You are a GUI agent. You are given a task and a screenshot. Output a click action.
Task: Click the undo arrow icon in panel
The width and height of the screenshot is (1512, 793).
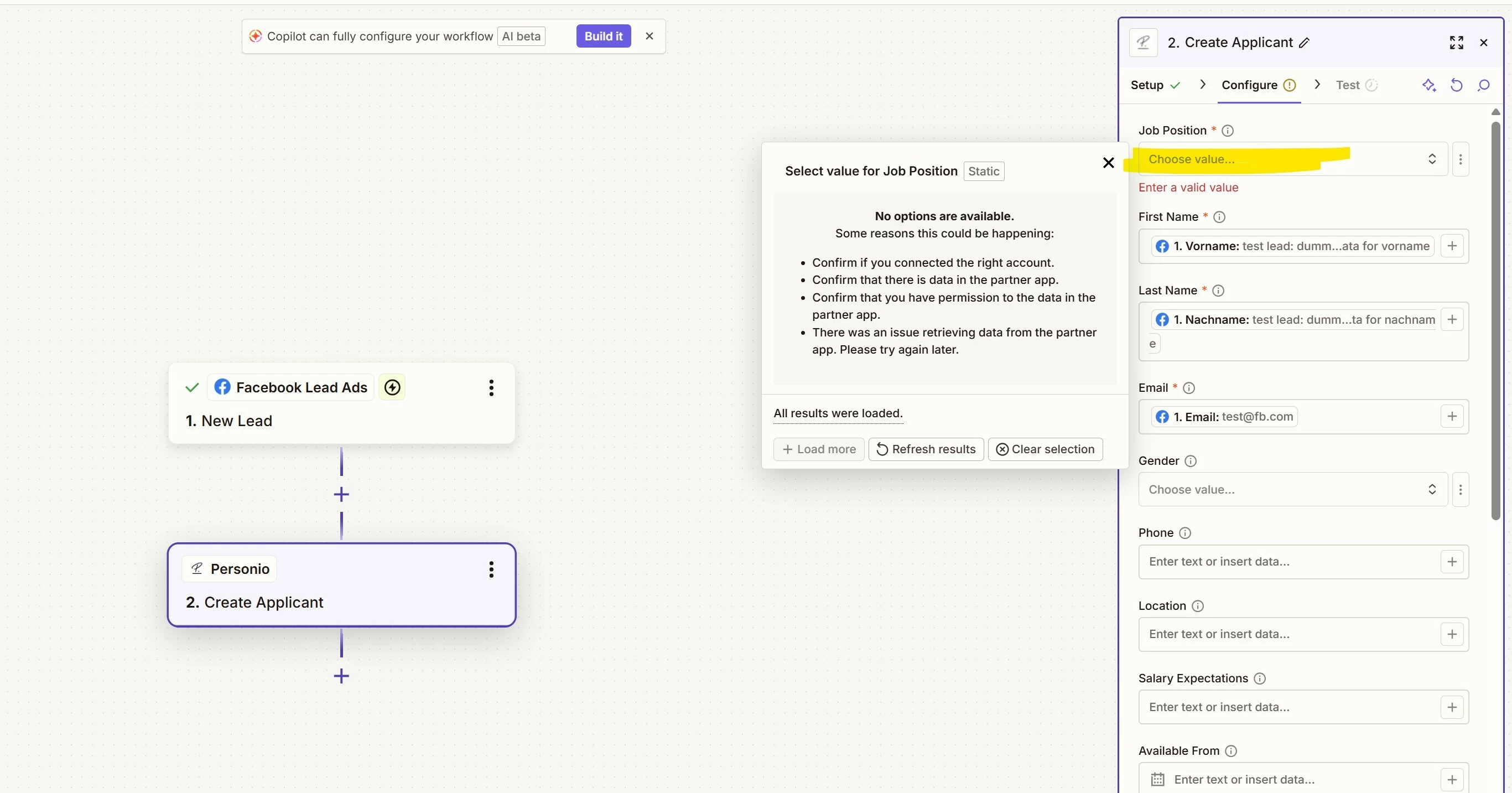point(1456,85)
